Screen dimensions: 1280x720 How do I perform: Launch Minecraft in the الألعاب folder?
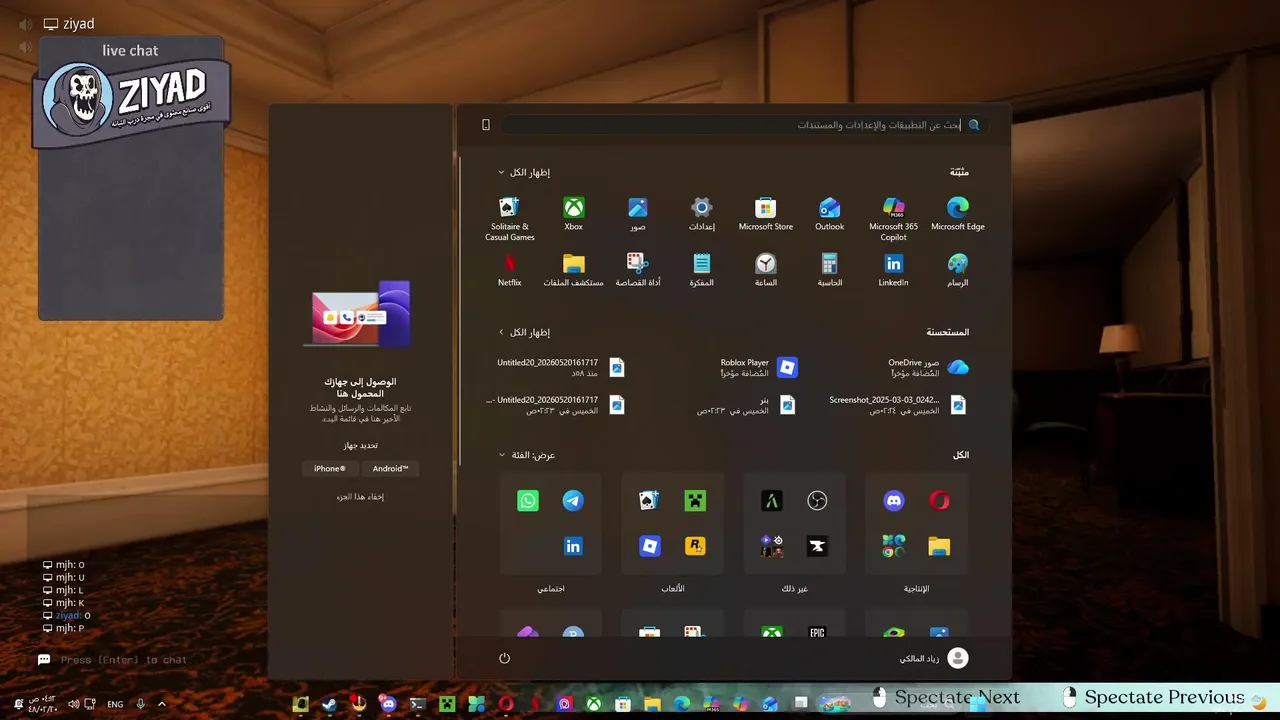coord(695,501)
